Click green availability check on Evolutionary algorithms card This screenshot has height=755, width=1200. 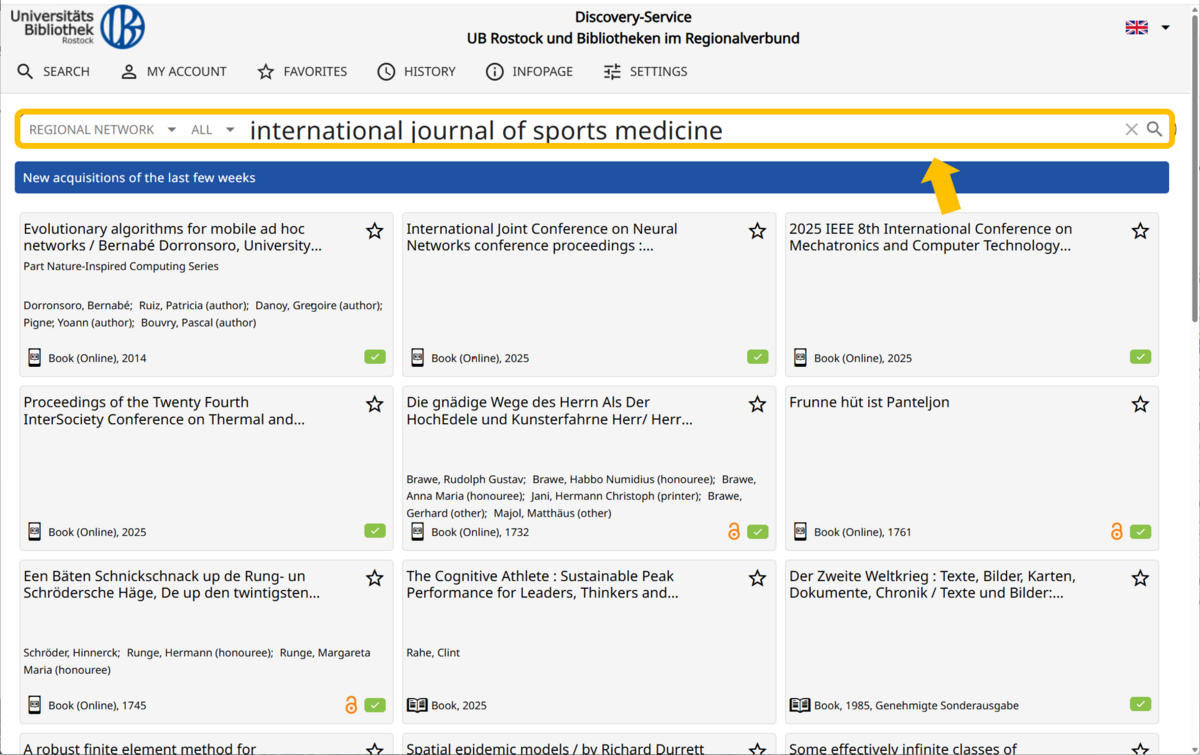click(x=375, y=357)
